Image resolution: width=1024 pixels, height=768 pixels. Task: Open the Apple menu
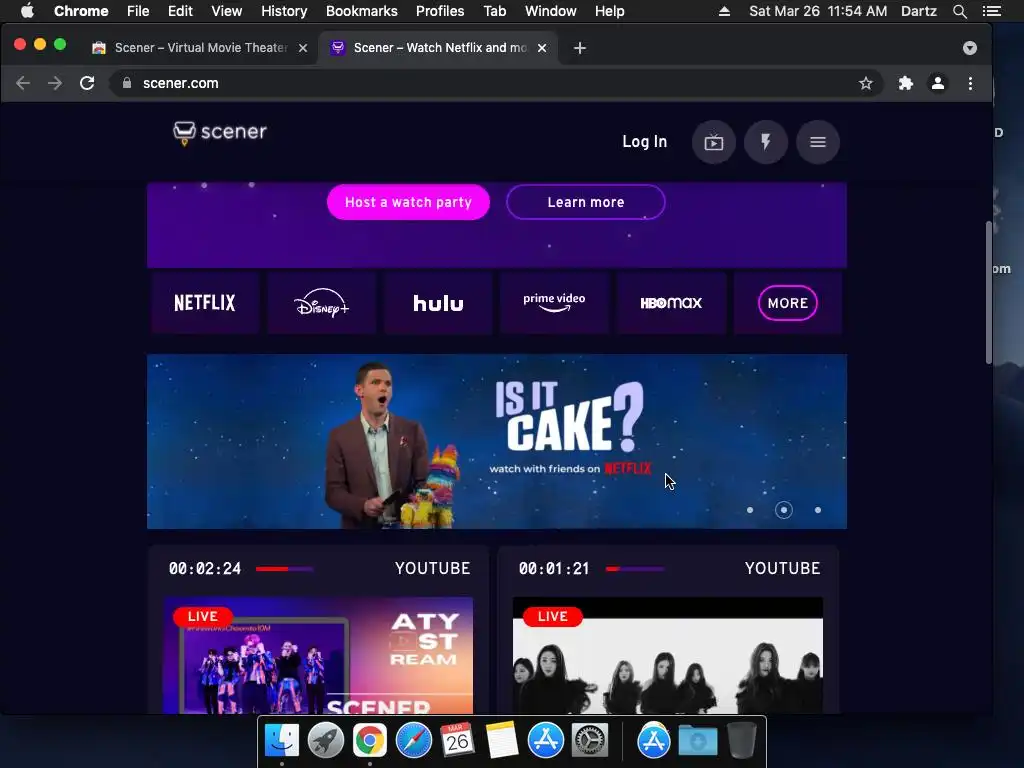pos(27,11)
